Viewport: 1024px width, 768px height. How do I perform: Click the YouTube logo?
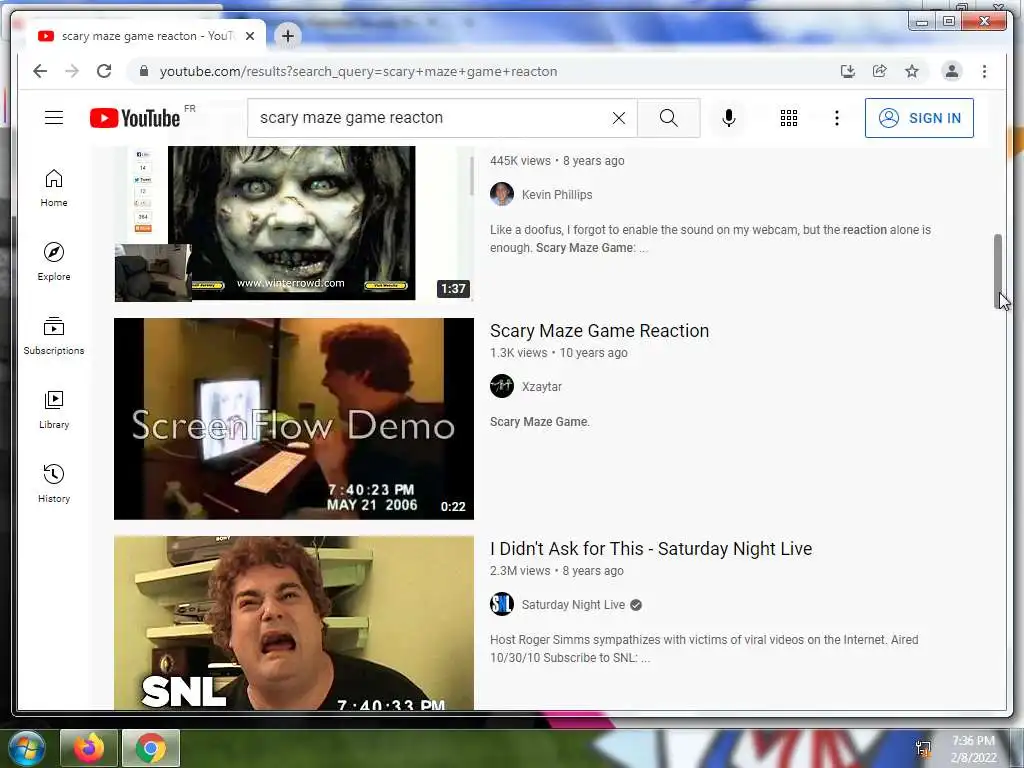tap(135, 118)
